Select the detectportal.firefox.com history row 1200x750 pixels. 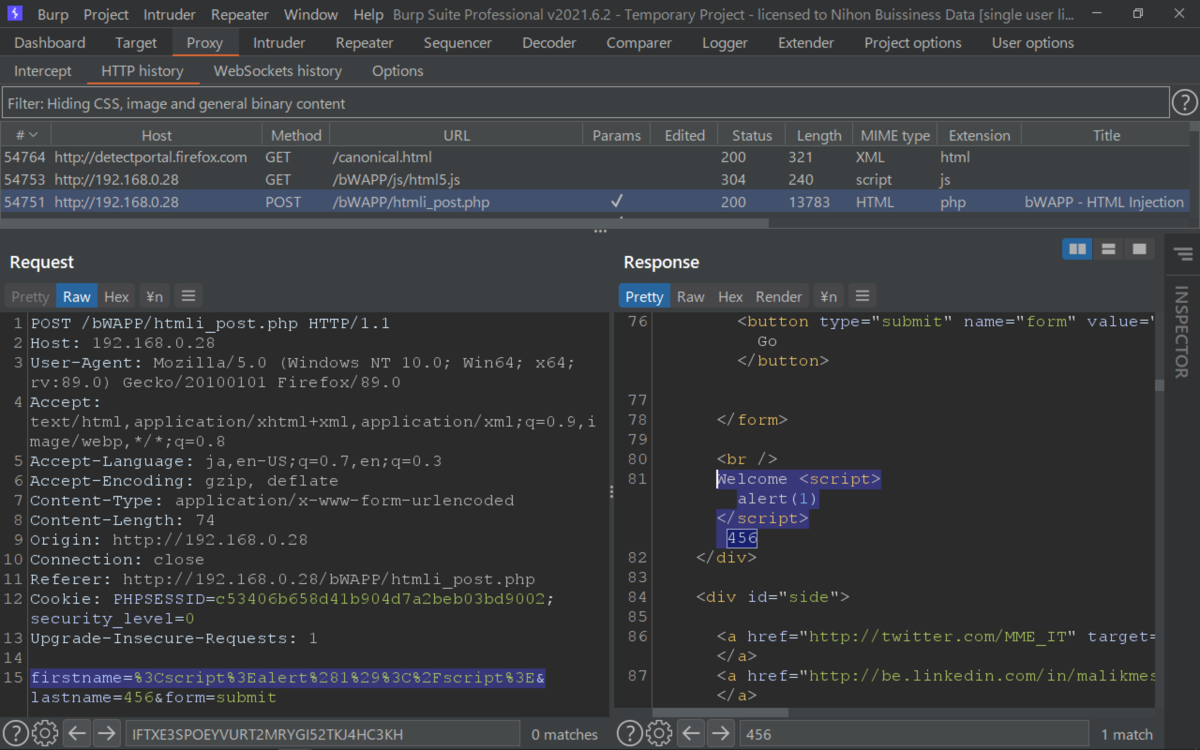tap(595, 157)
